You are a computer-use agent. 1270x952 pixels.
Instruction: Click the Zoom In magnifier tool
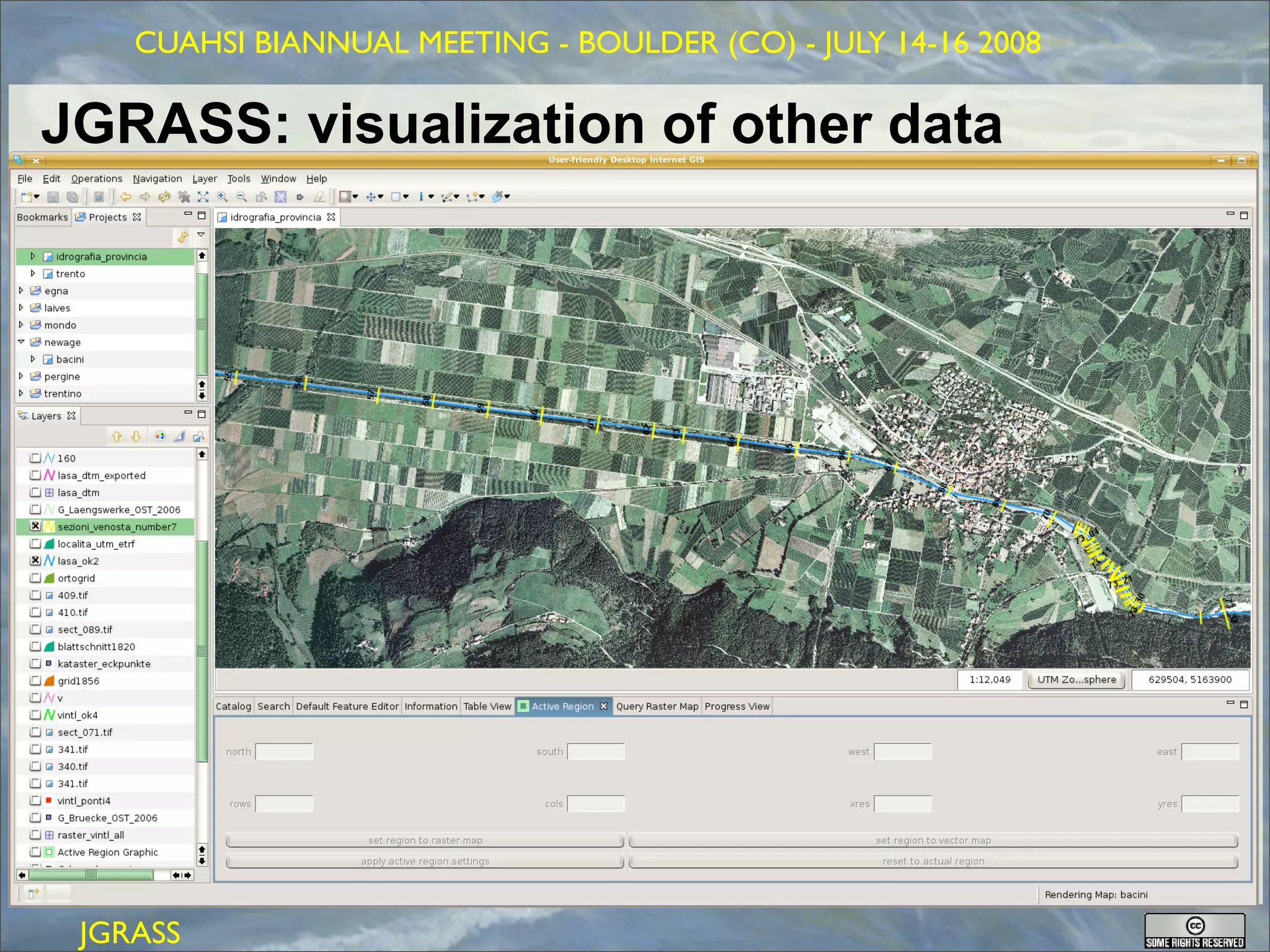click(222, 197)
